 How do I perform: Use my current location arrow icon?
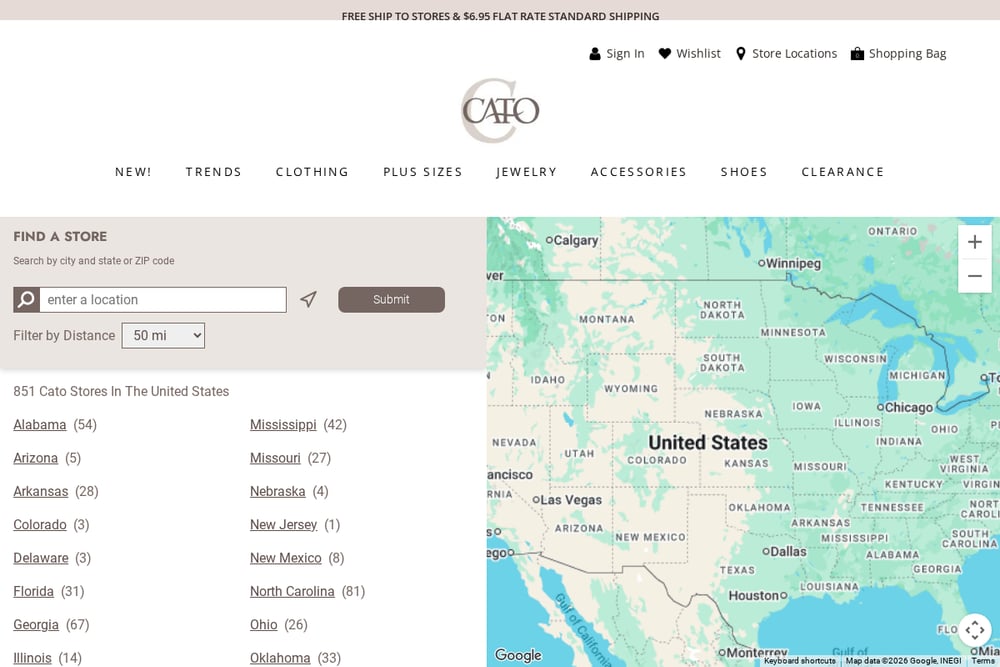pyautogui.click(x=309, y=299)
